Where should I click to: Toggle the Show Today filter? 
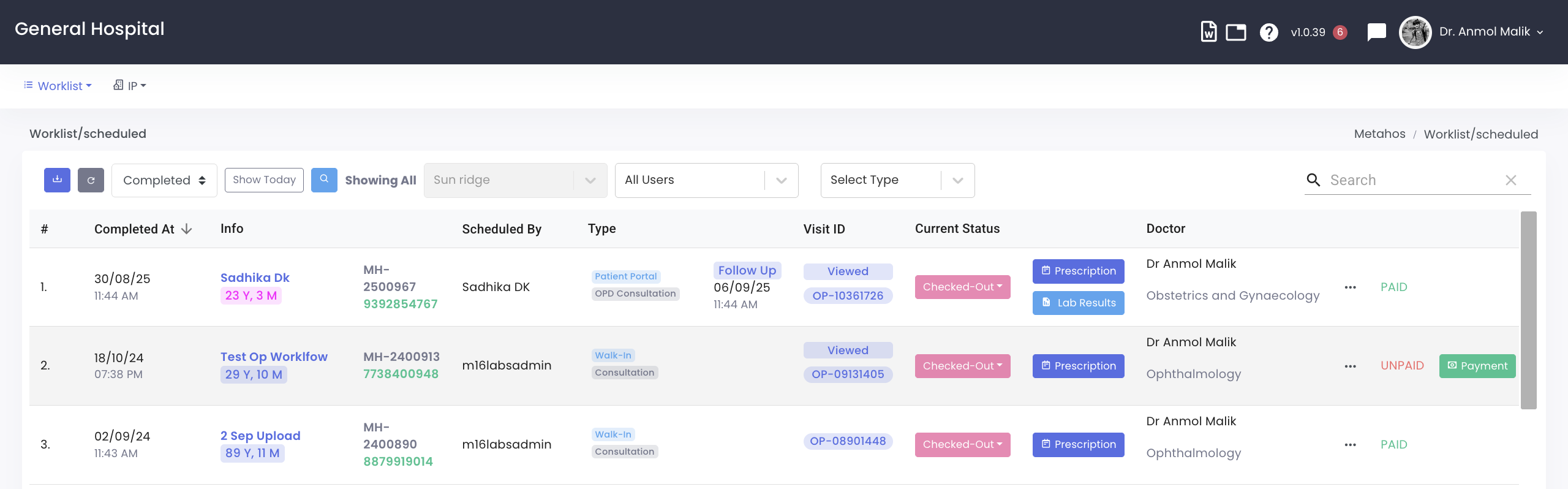(264, 180)
